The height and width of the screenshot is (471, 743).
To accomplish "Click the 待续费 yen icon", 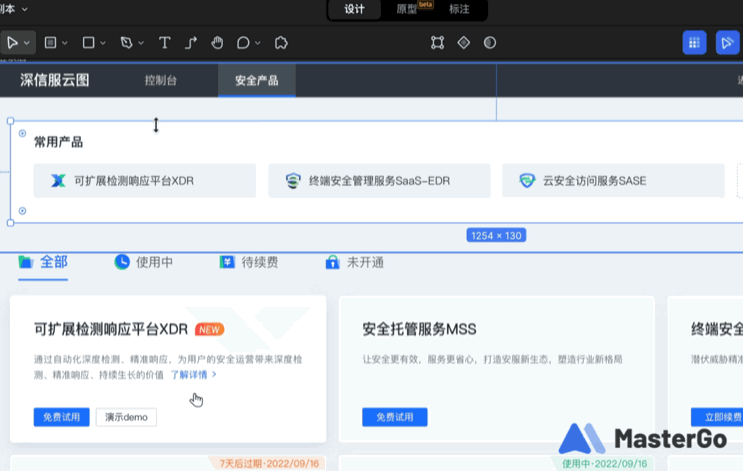I will tap(227, 262).
